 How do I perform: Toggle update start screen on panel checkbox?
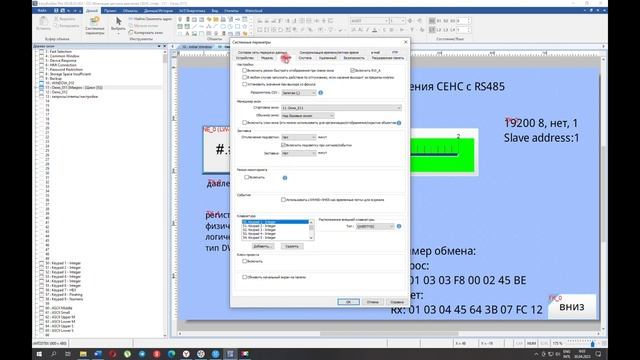244,277
